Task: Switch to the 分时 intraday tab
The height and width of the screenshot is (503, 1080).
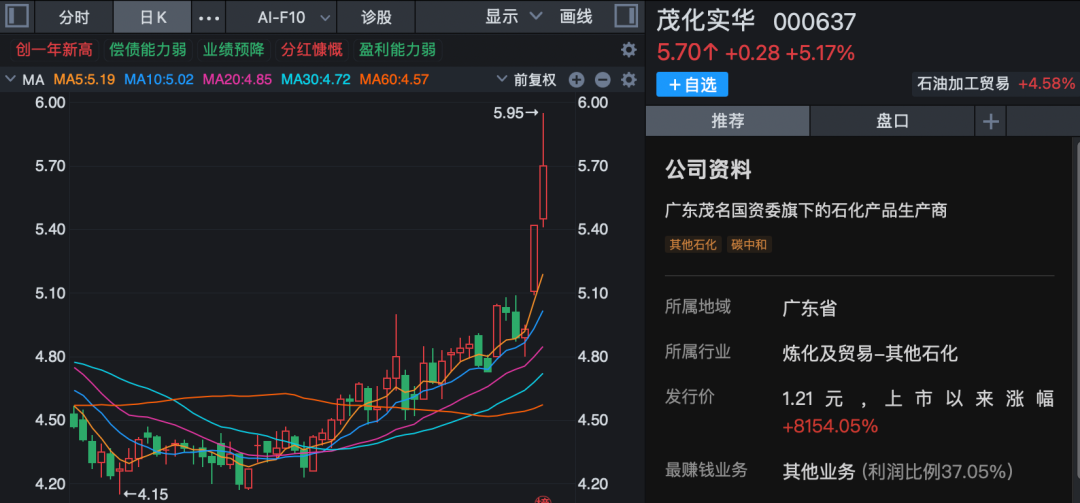Action: [x=74, y=17]
